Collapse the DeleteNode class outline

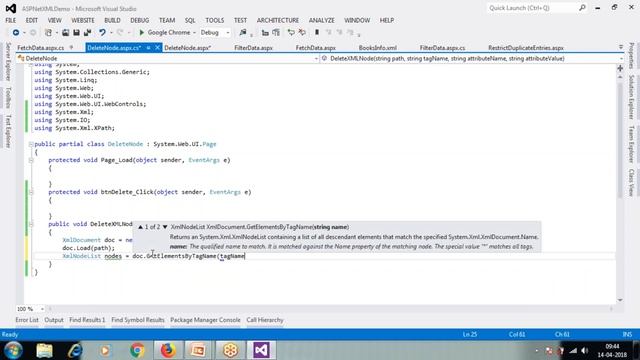(x=31, y=144)
